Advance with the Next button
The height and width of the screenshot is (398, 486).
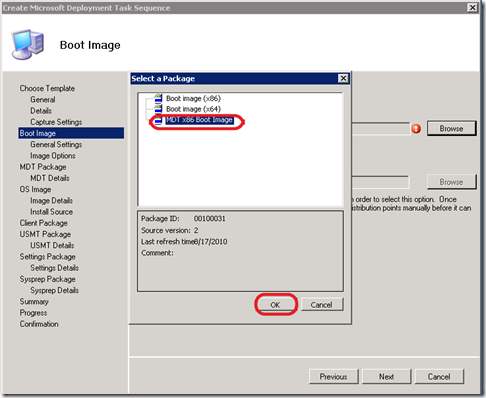(387, 377)
